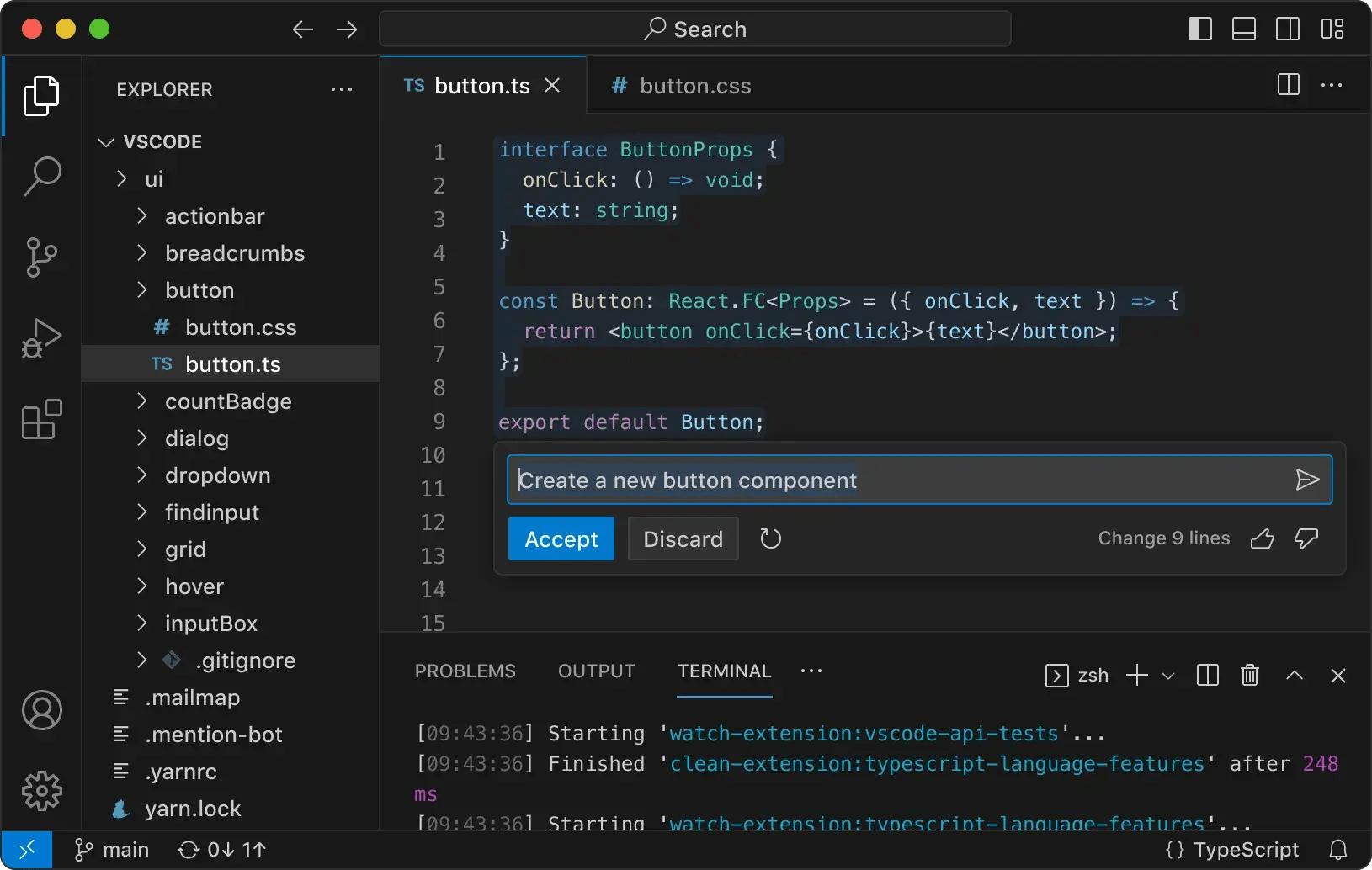The height and width of the screenshot is (870, 1372).
Task: Create a new terminal with the plus icon
Action: 1138,675
